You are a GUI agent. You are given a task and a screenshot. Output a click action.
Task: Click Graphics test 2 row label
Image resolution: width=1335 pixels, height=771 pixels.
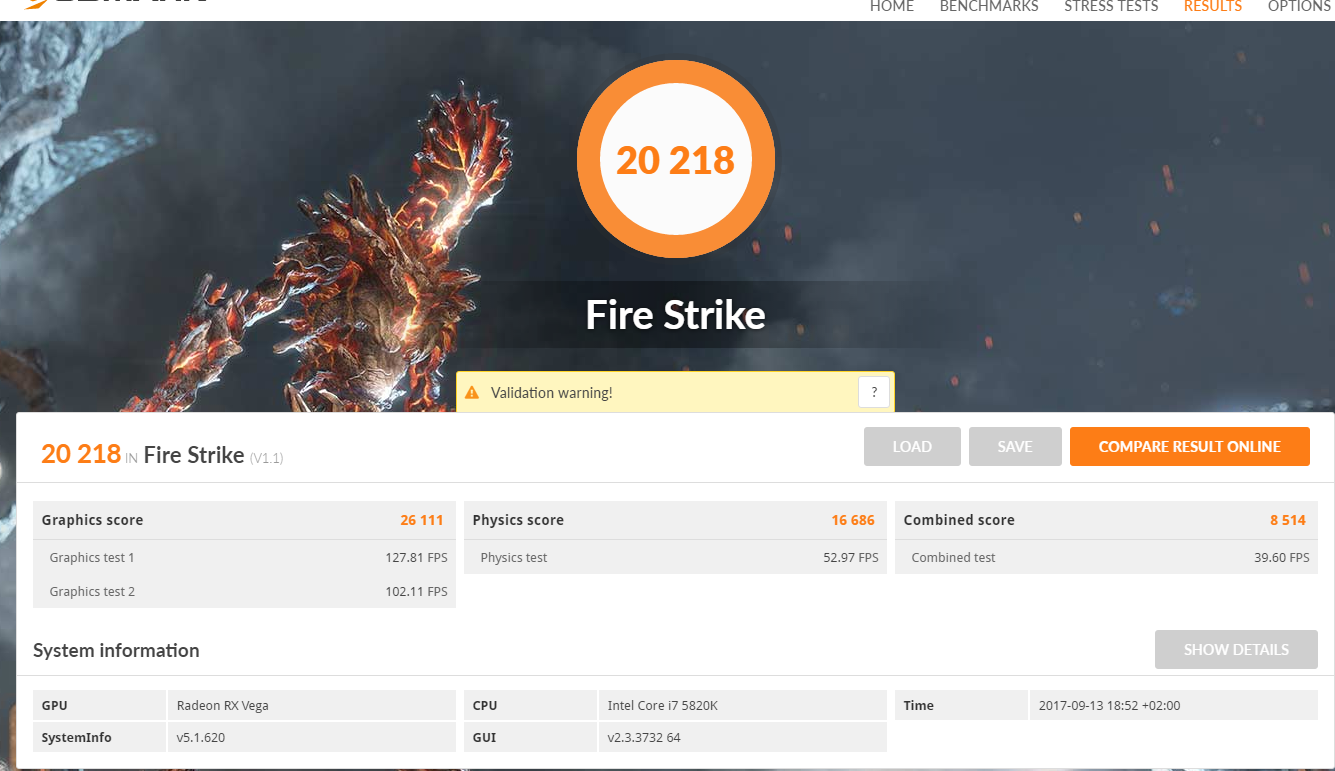[x=92, y=592]
